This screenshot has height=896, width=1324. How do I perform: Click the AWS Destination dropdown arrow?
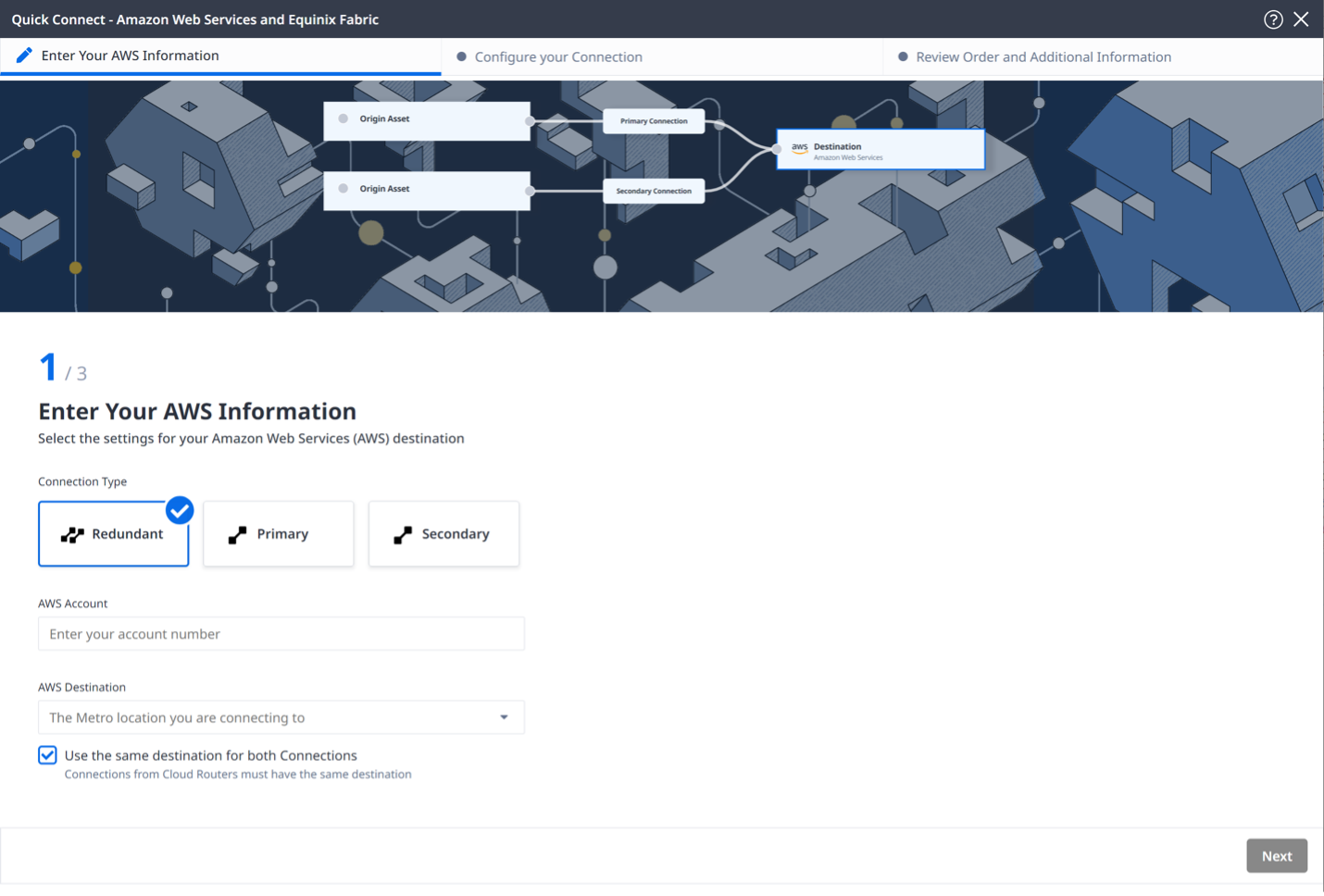coord(504,717)
